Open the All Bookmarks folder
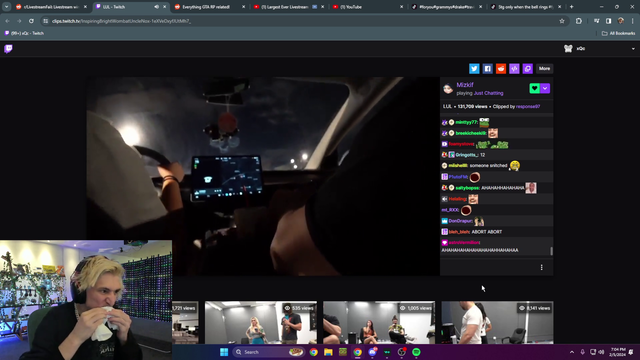The image size is (640, 360). (618, 33)
